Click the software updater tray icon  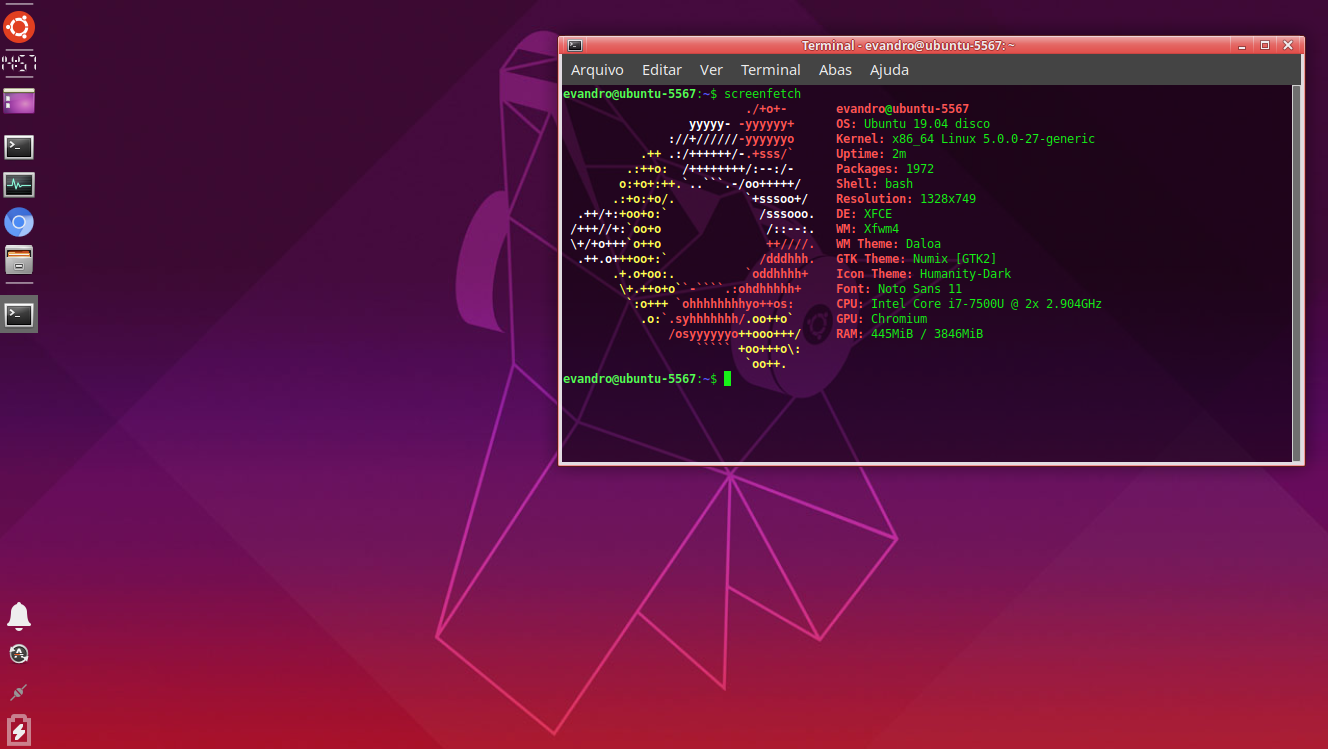[x=19, y=654]
